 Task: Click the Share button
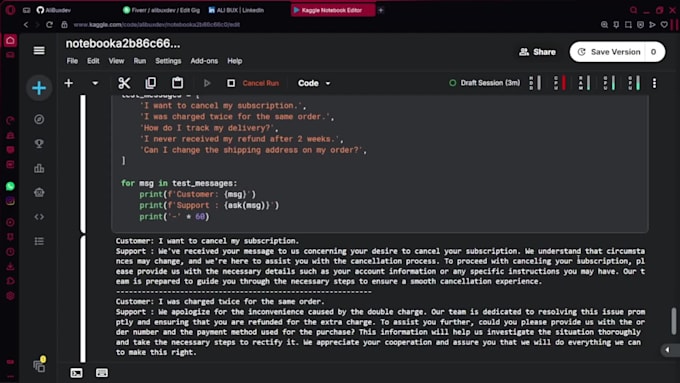point(537,52)
